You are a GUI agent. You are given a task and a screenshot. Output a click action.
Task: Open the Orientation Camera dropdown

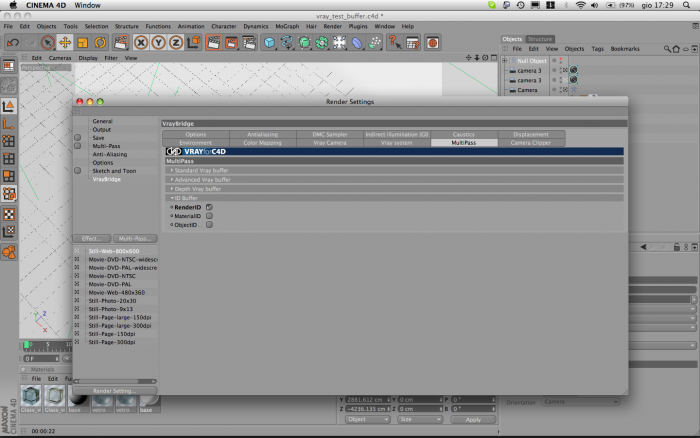pyautogui.click(x=580, y=402)
